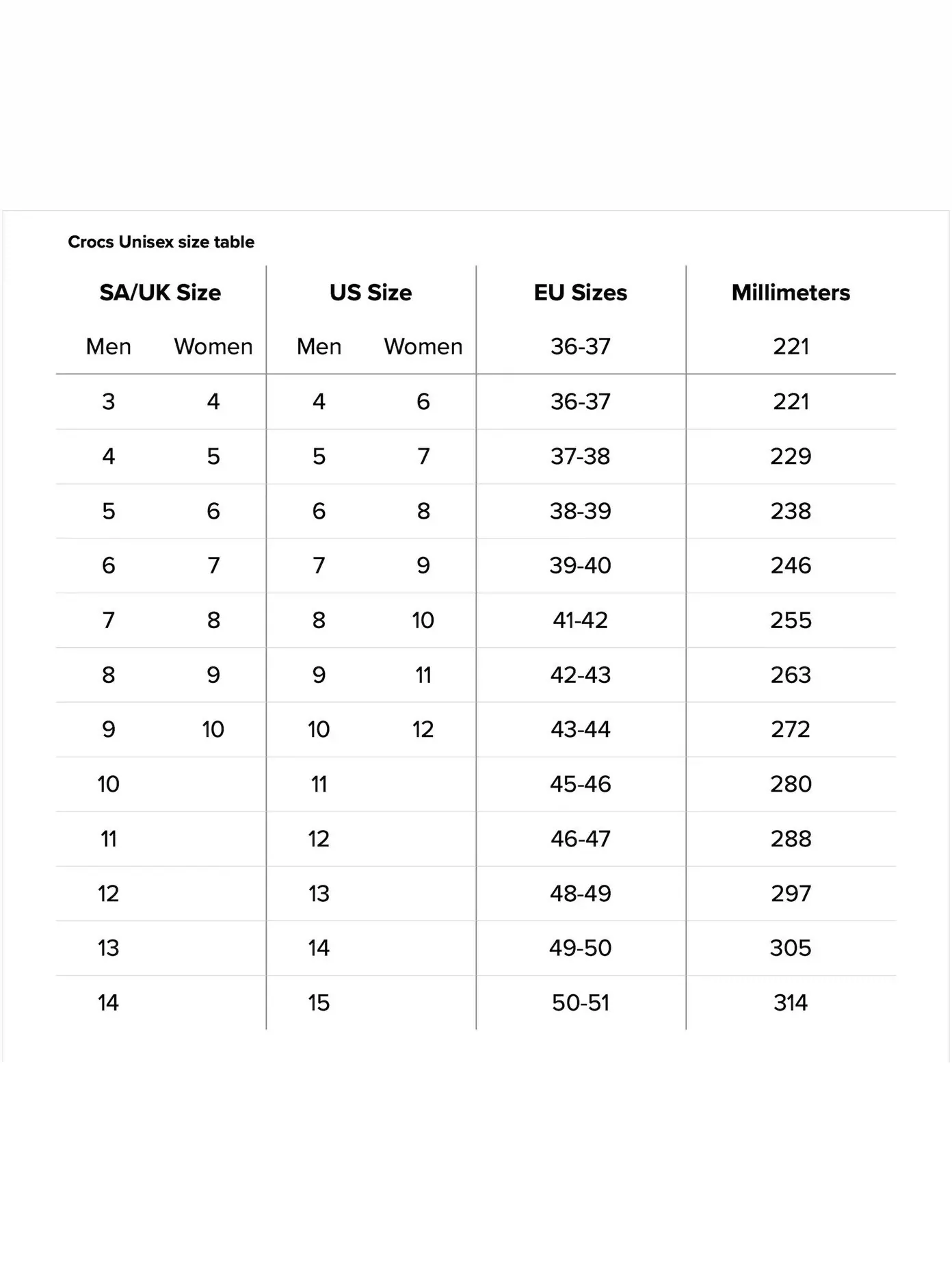Click the 229 millimeters value
This screenshot has width=952, height=1270.
point(791,456)
